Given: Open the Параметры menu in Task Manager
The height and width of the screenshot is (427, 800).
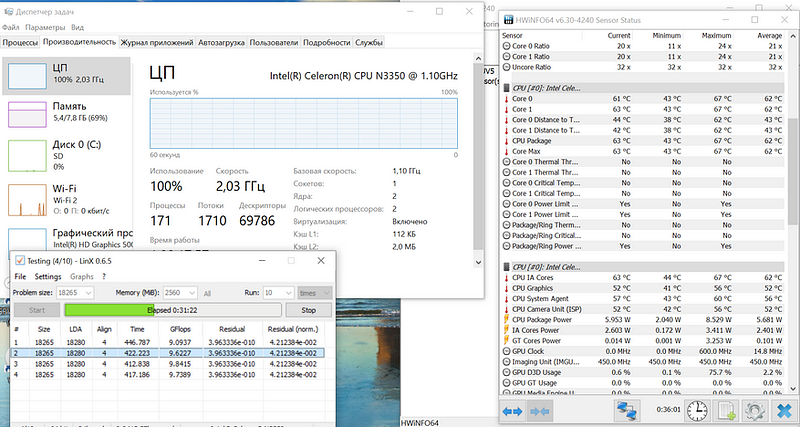Looking at the screenshot, I should [46, 28].
